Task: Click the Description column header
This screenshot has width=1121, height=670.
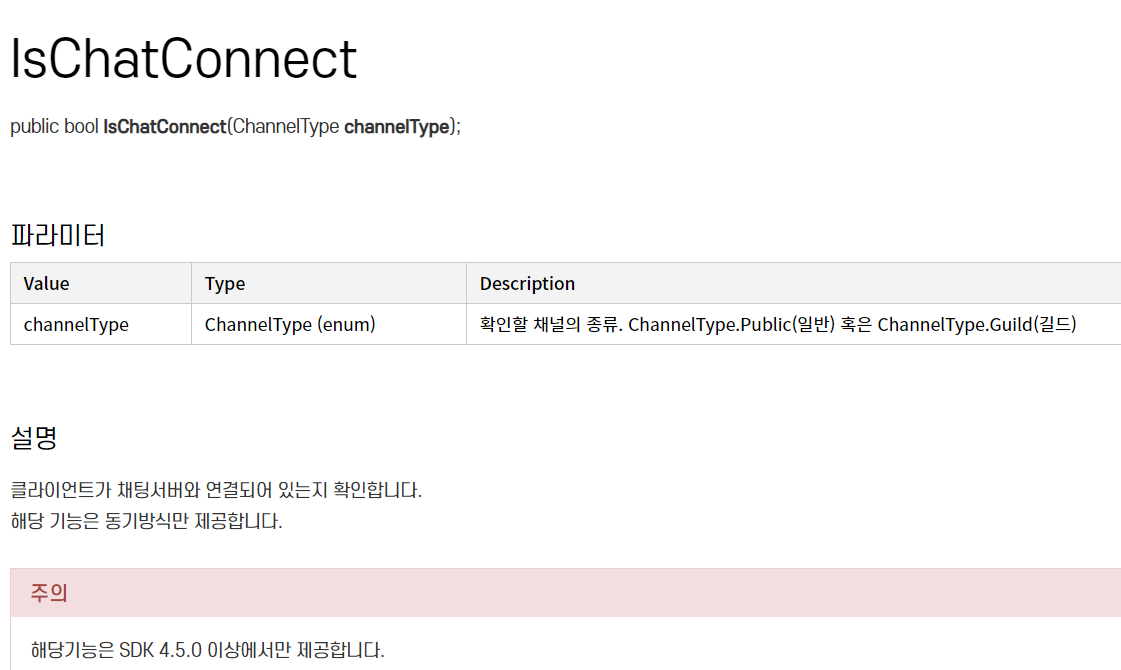Action: pyautogui.click(x=527, y=284)
